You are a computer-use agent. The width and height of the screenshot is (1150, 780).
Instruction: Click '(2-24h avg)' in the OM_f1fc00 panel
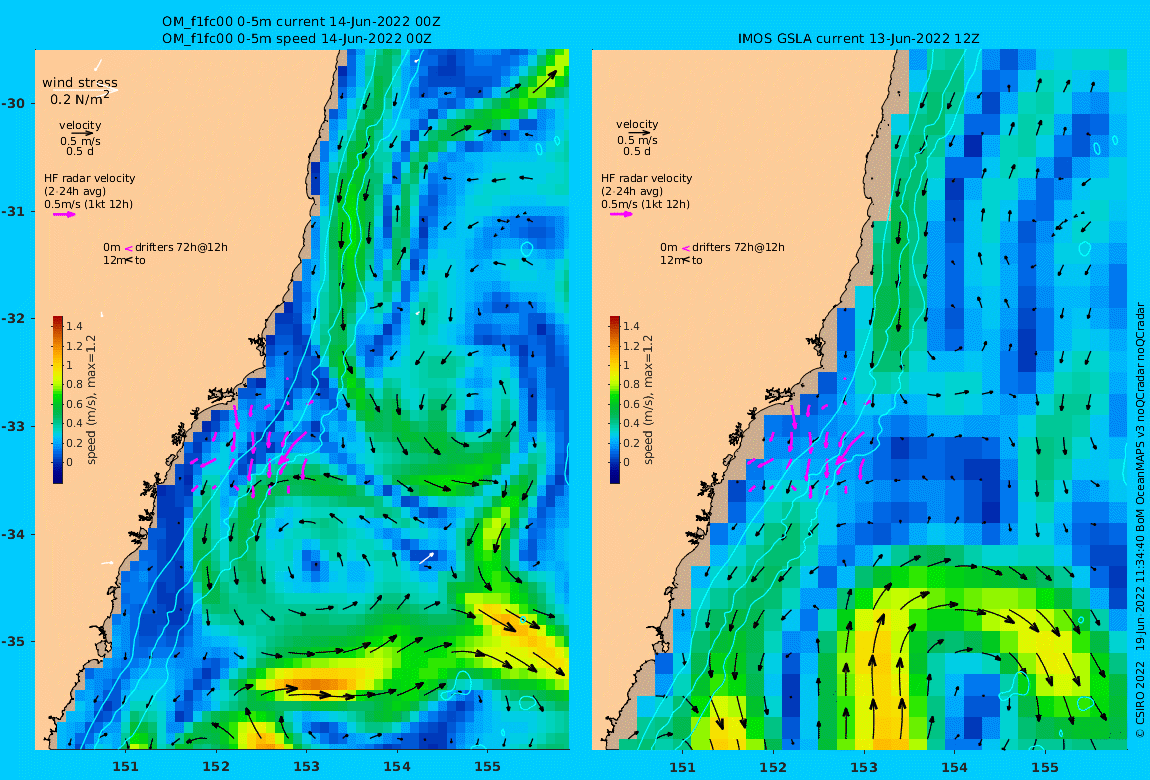[x=75, y=191]
